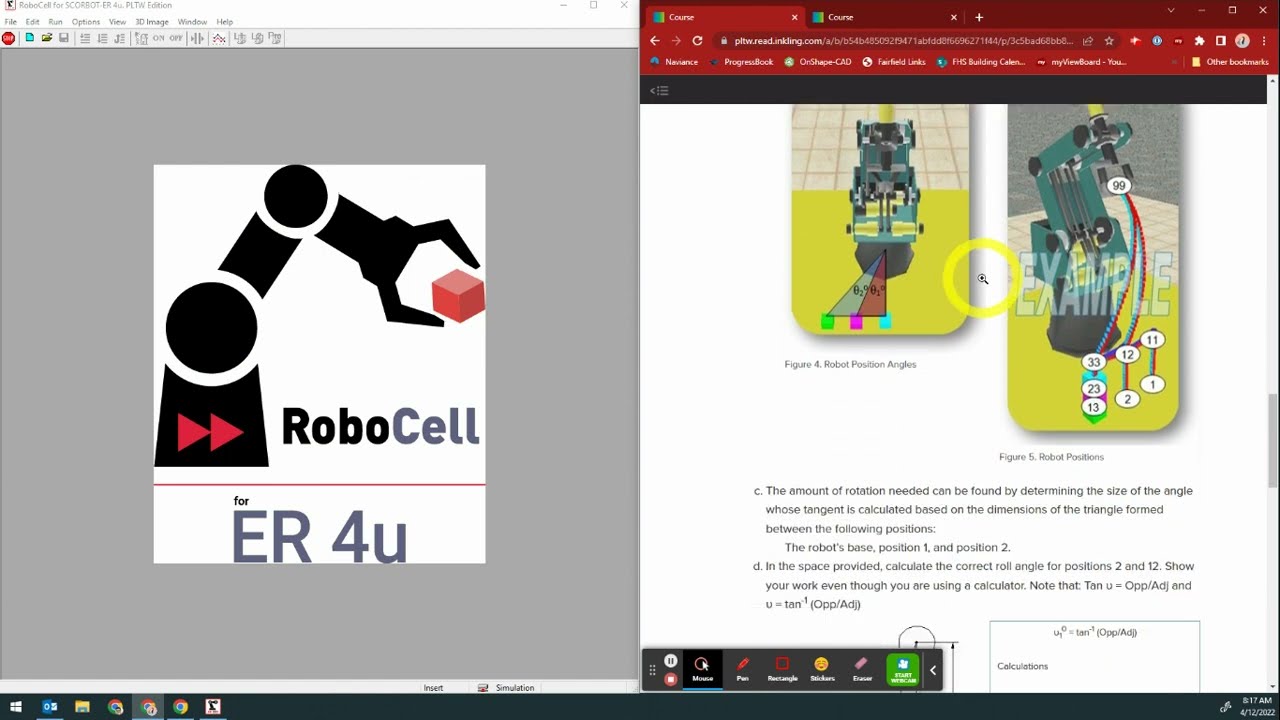Viewport: 1280px width, 720px height.
Task: Share this page from the address bar
Action: [1088, 41]
